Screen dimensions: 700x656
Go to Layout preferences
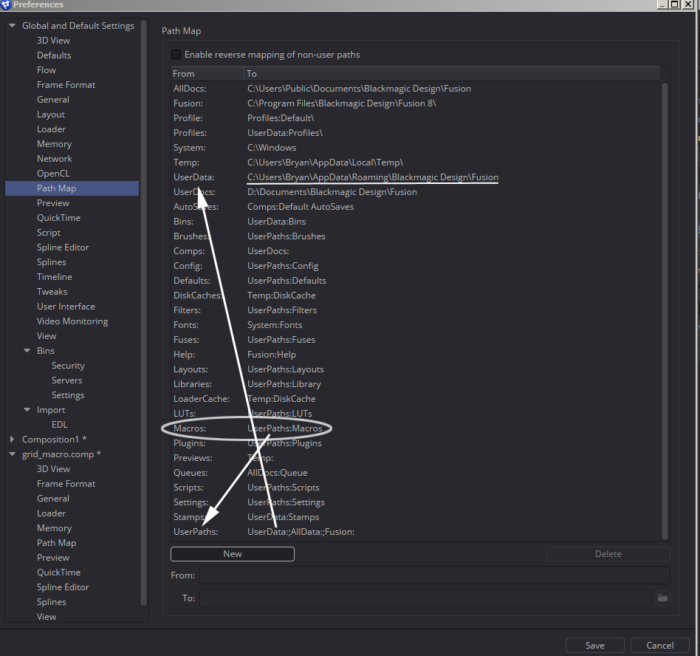[x=51, y=114]
